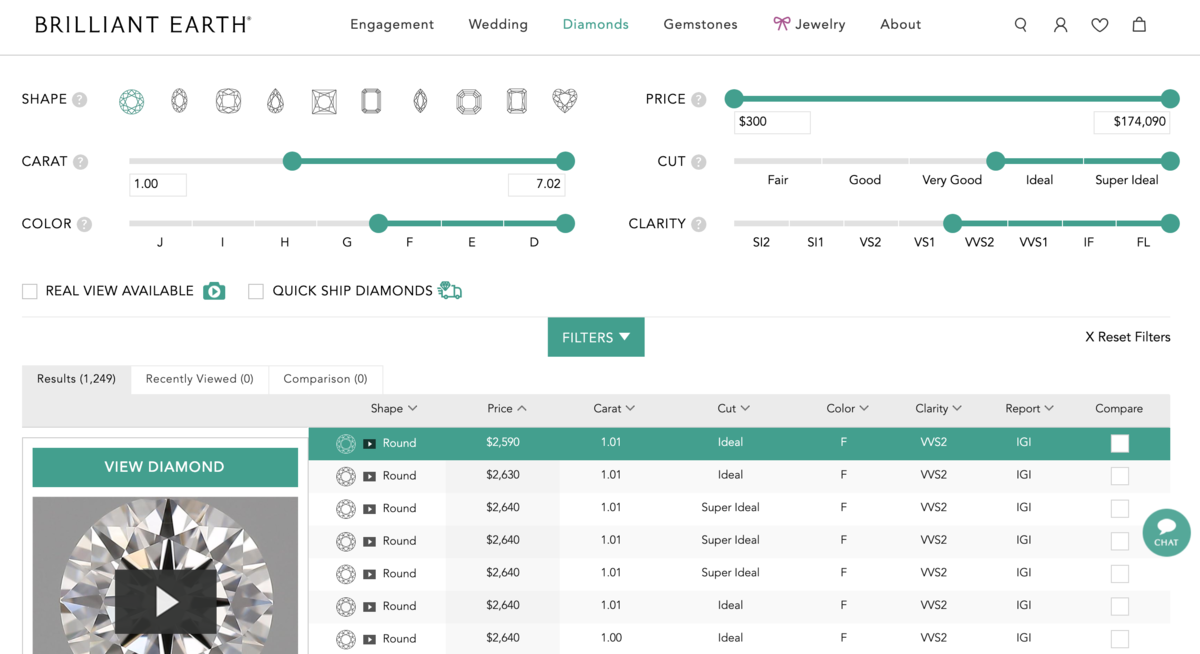Open the Engagement menu
This screenshot has height=654, width=1200.
(x=392, y=25)
